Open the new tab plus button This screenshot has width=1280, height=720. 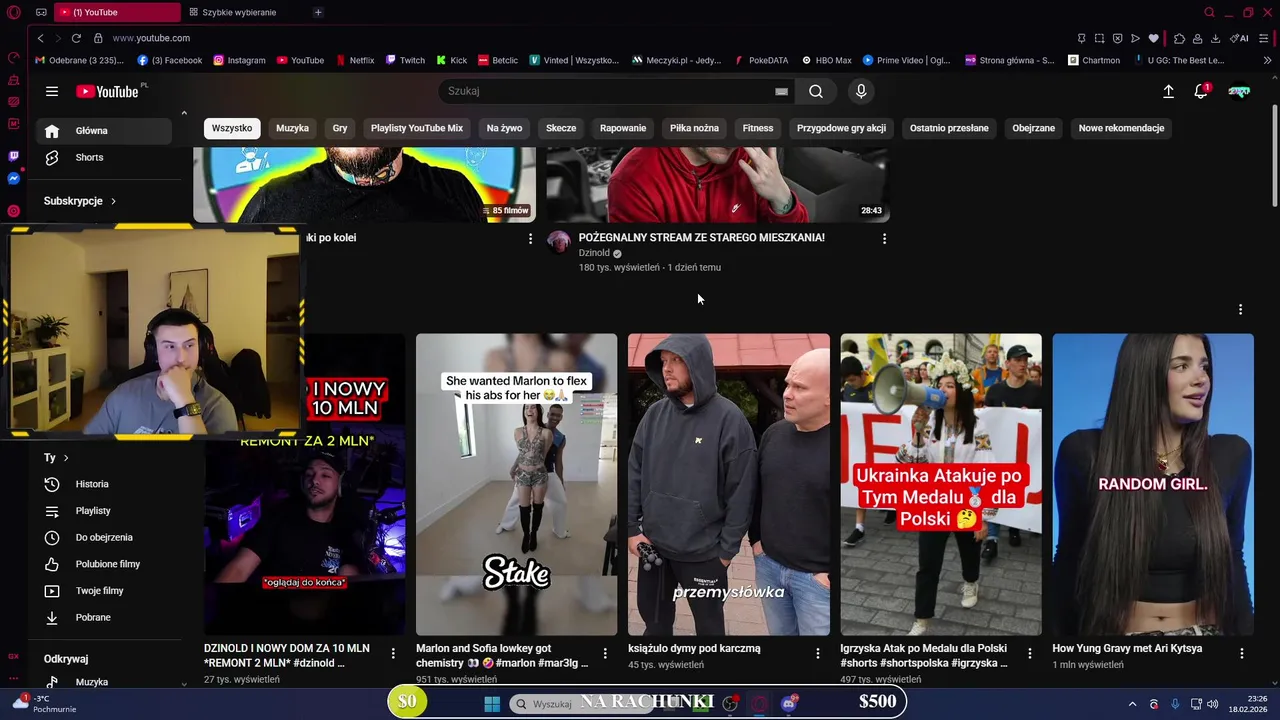pos(318,12)
